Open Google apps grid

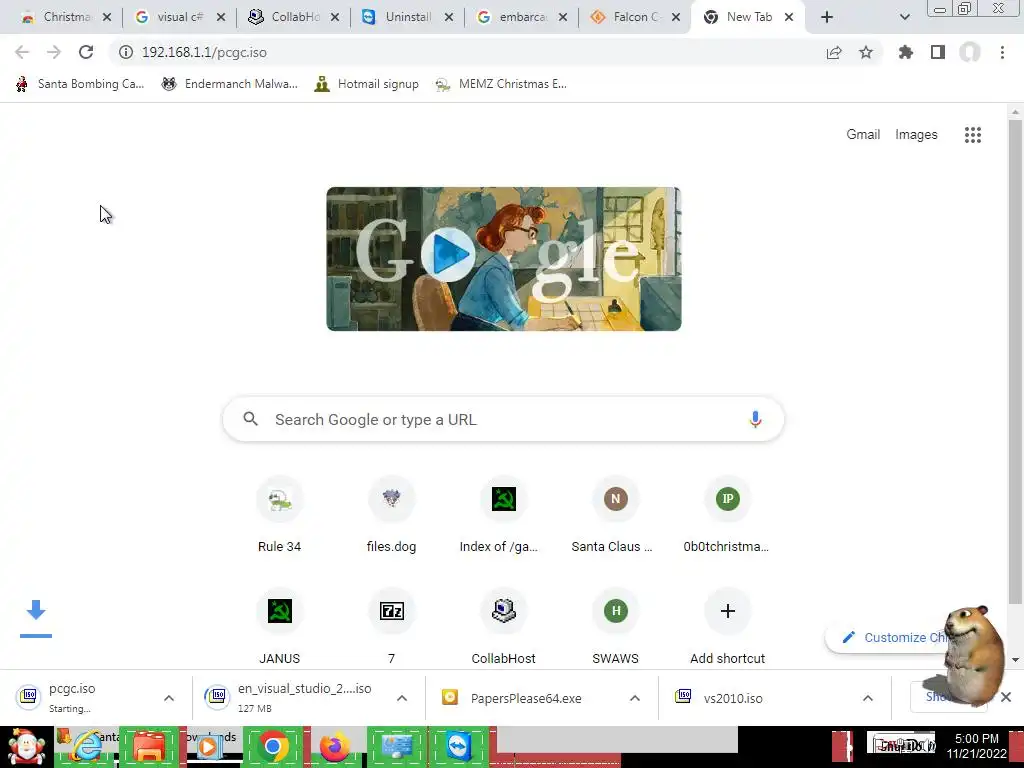pos(972,135)
